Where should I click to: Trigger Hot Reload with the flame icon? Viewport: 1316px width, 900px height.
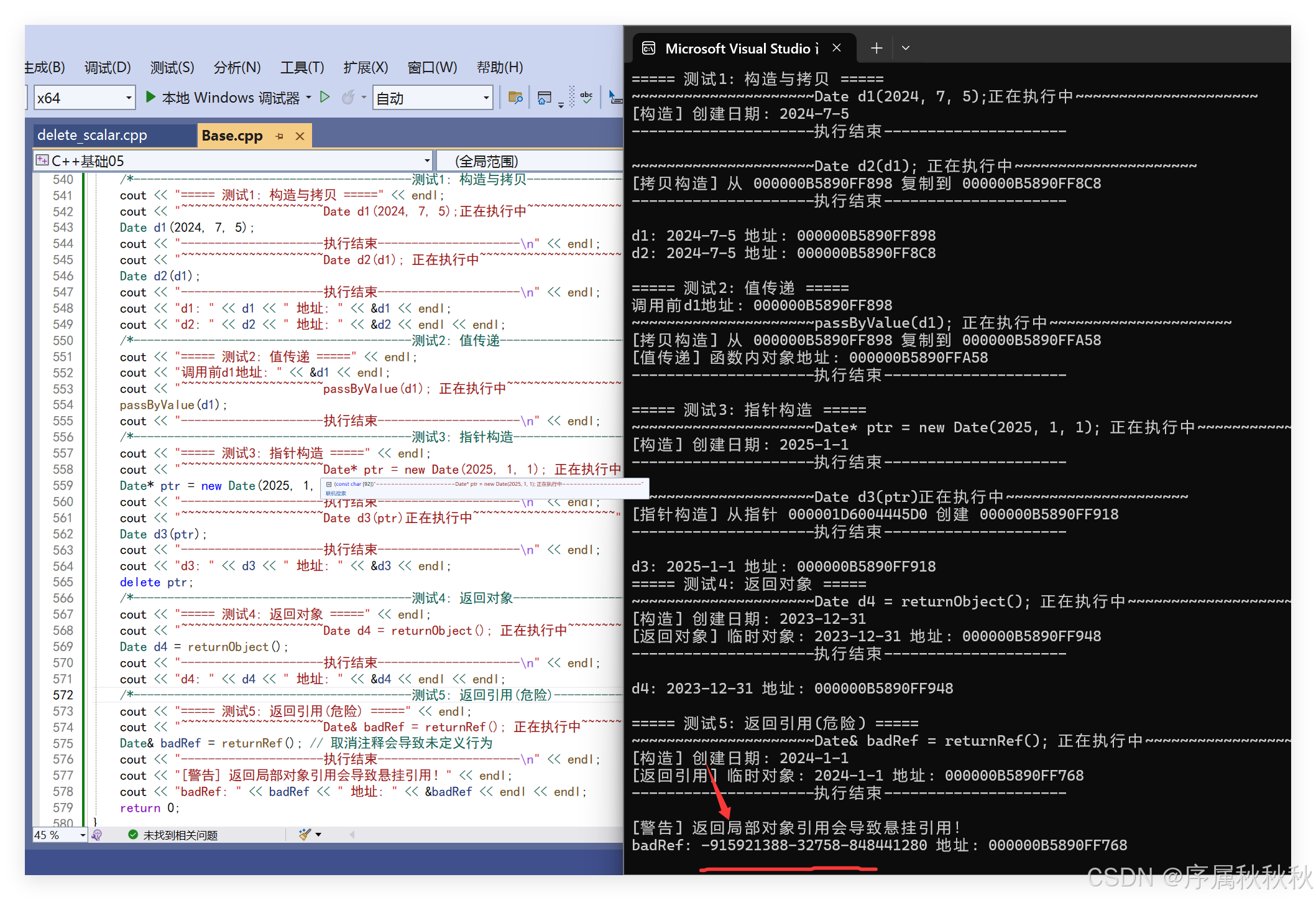[349, 98]
